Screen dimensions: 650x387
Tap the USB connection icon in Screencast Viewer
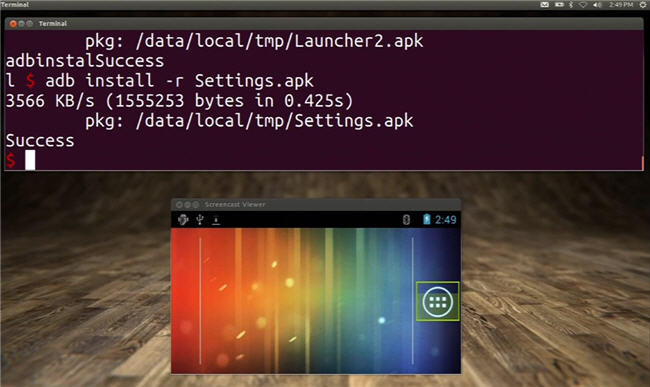point(200,219)
